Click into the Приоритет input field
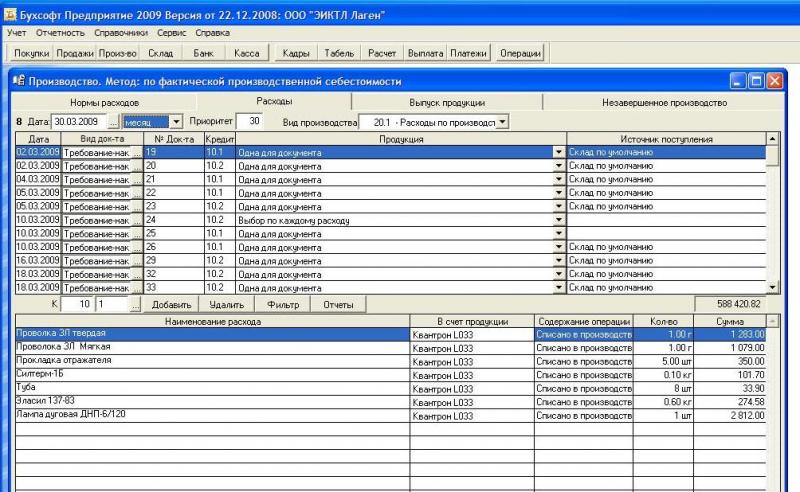800x492 pixels. 249,121
